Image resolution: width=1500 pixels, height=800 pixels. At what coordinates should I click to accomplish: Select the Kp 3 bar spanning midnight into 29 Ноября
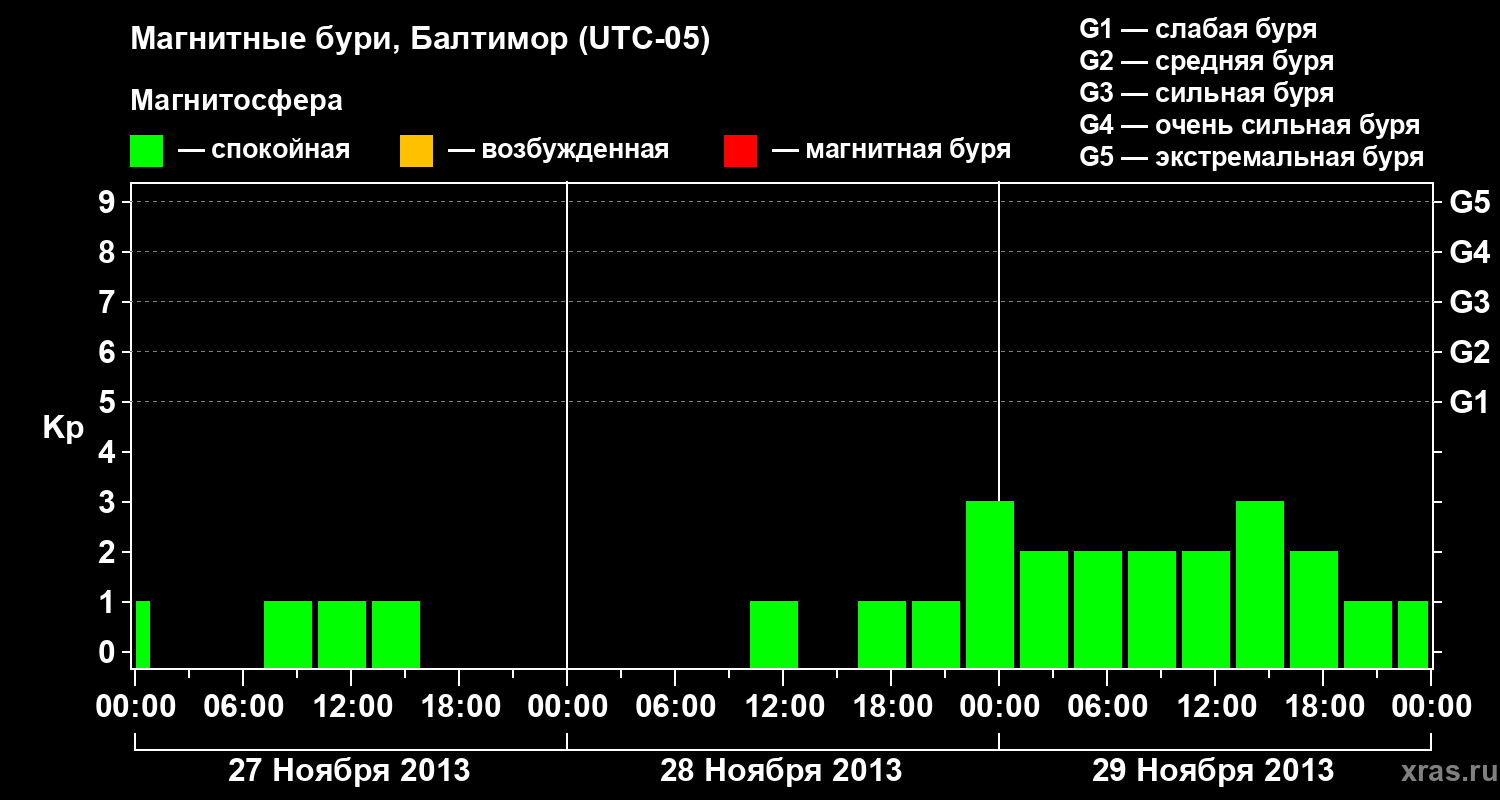pyautogui.click(x=990, y=584)
